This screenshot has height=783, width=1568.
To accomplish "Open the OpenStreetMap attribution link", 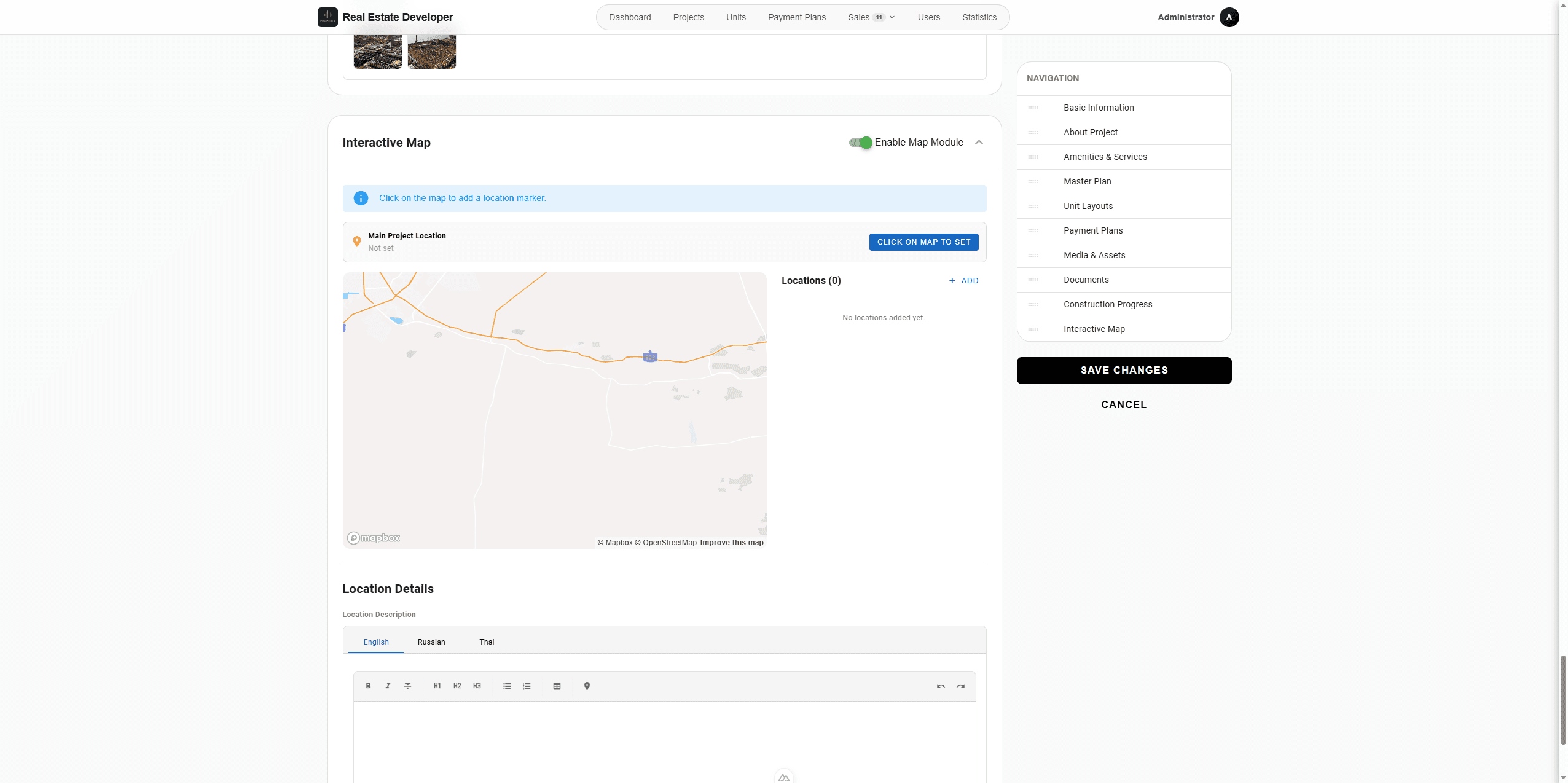I will coord(665,543).
